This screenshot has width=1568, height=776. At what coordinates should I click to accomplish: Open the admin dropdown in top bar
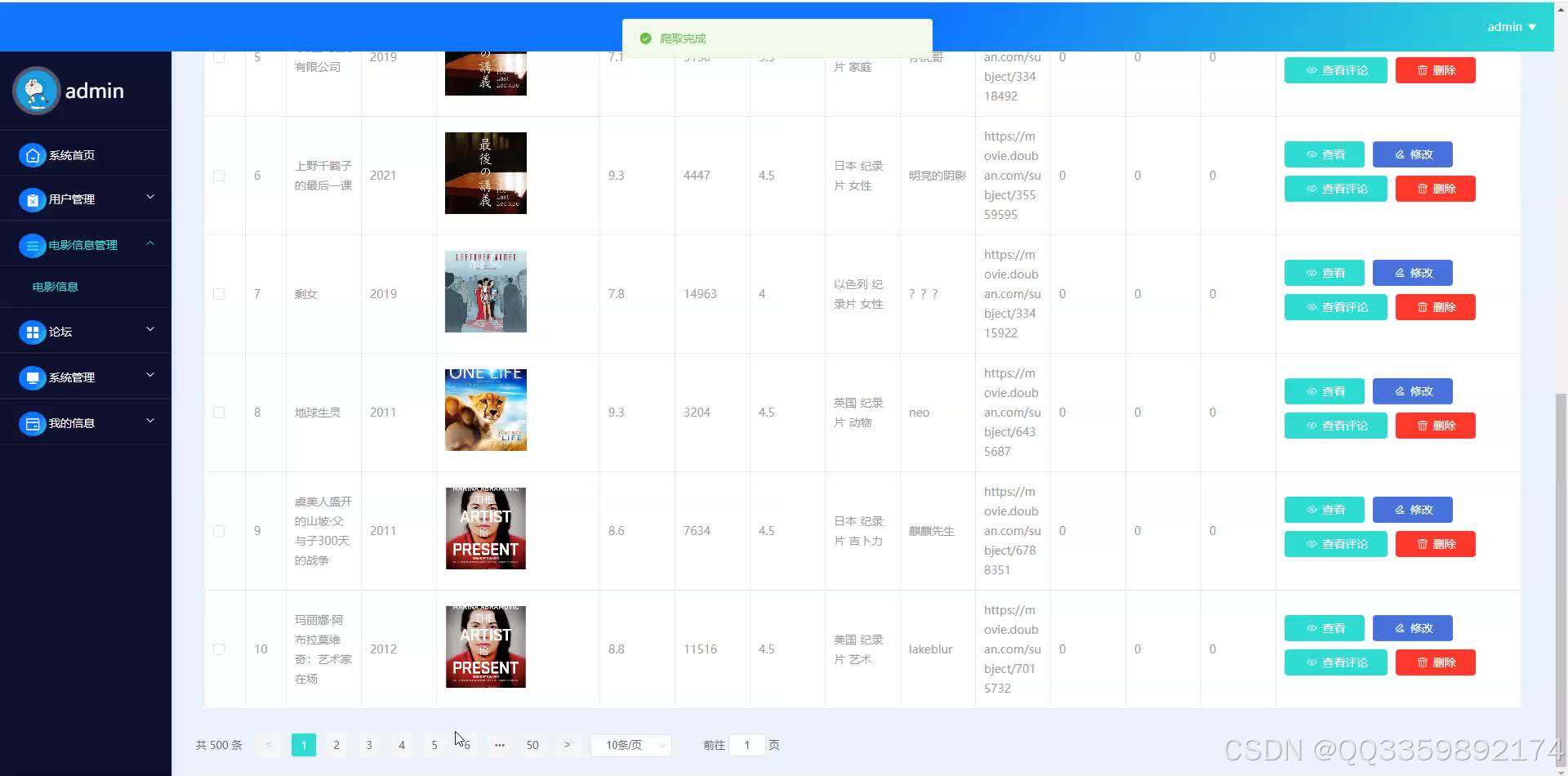pos(1512,27)
